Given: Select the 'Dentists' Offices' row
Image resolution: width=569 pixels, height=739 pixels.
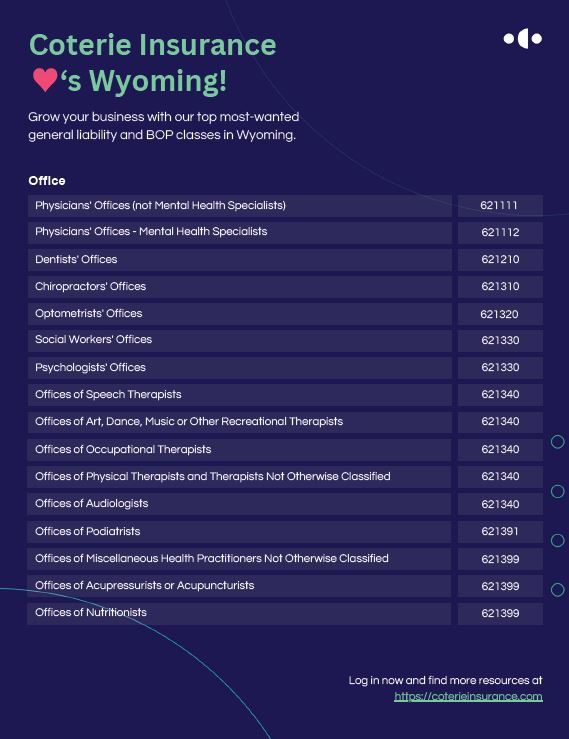Looking at the screenshot, I should (239, 260).
